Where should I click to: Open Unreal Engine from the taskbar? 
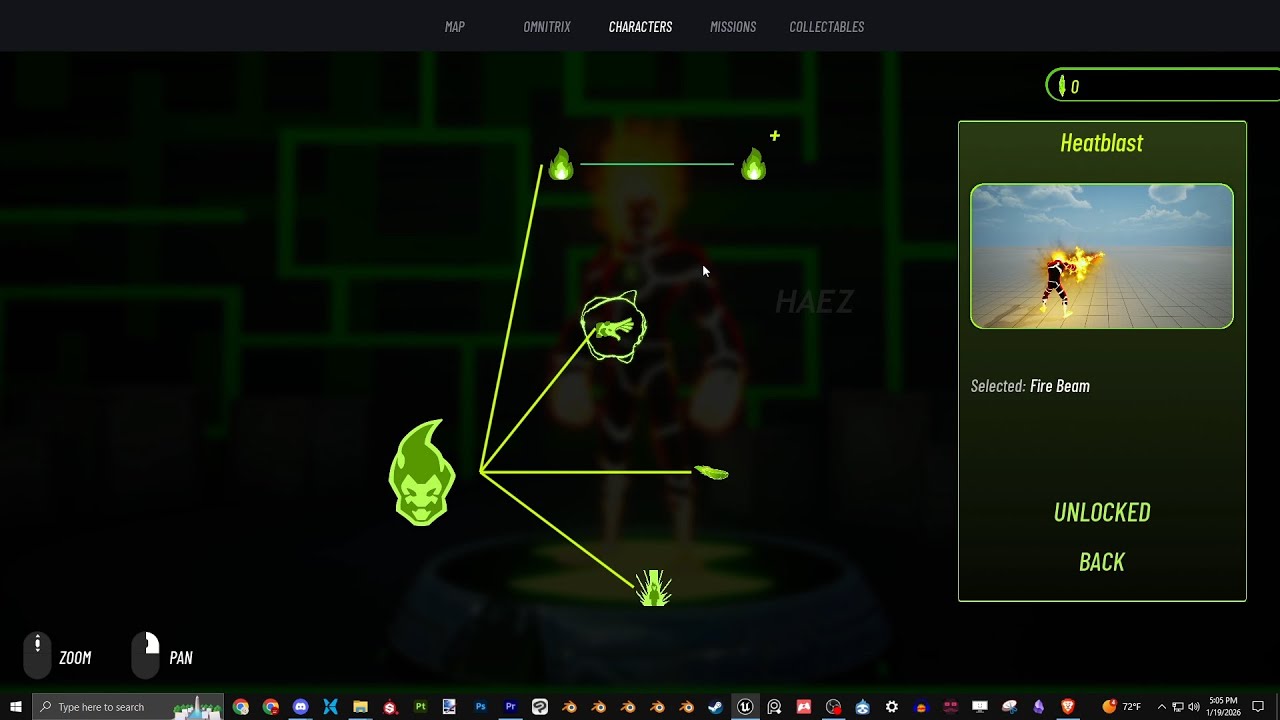(x=745, y=707)
